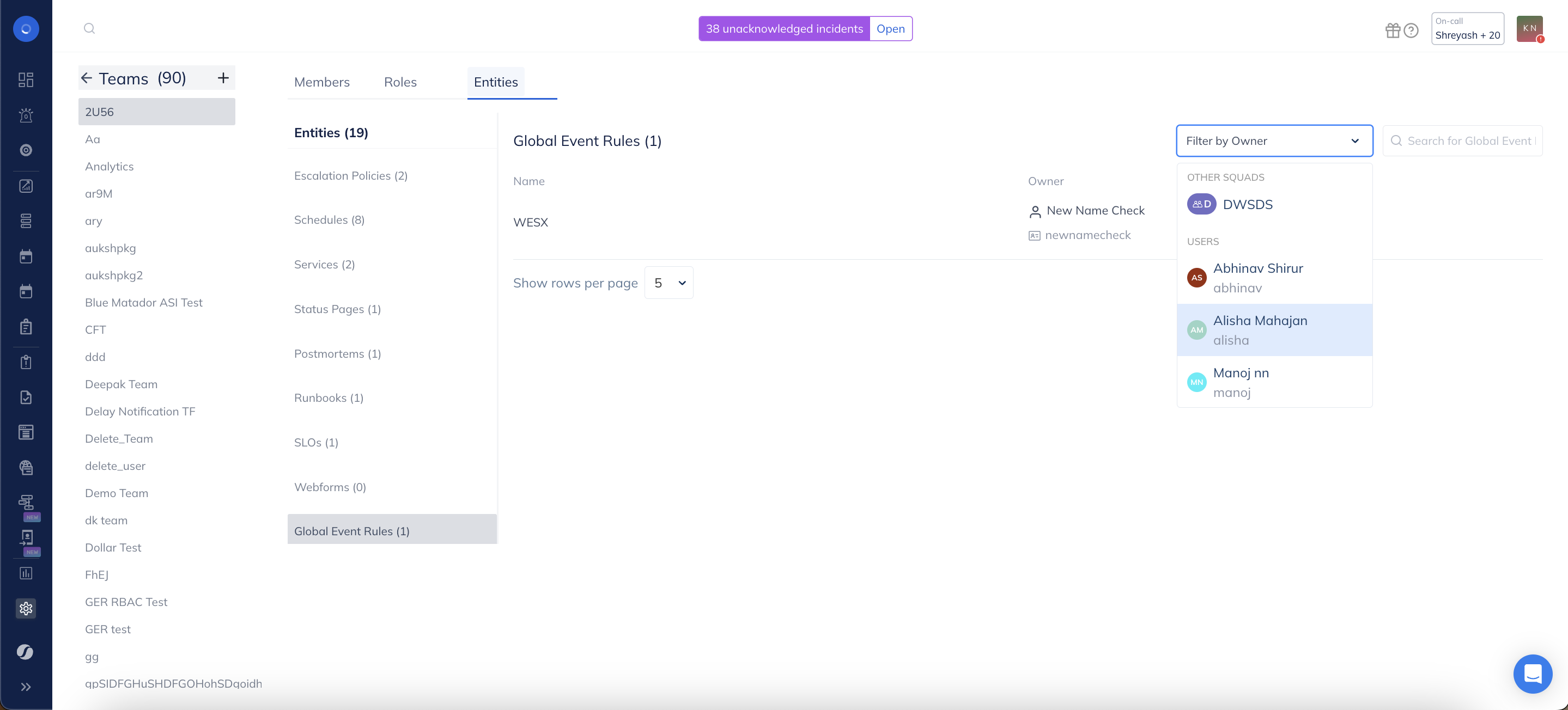
Task: Click the Search for Global Event field
Action: tap(1468, 140)
